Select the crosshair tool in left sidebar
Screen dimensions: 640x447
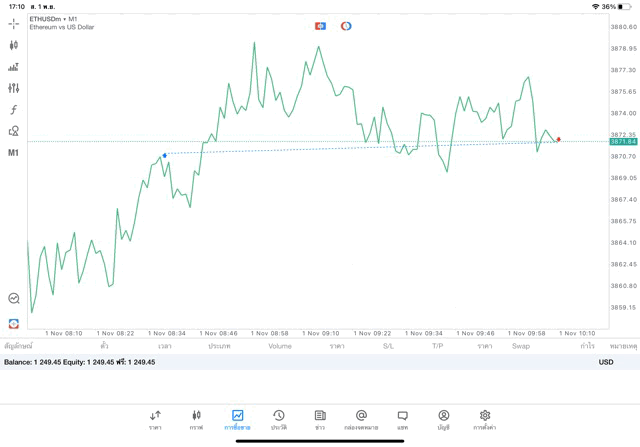[14, 23]
